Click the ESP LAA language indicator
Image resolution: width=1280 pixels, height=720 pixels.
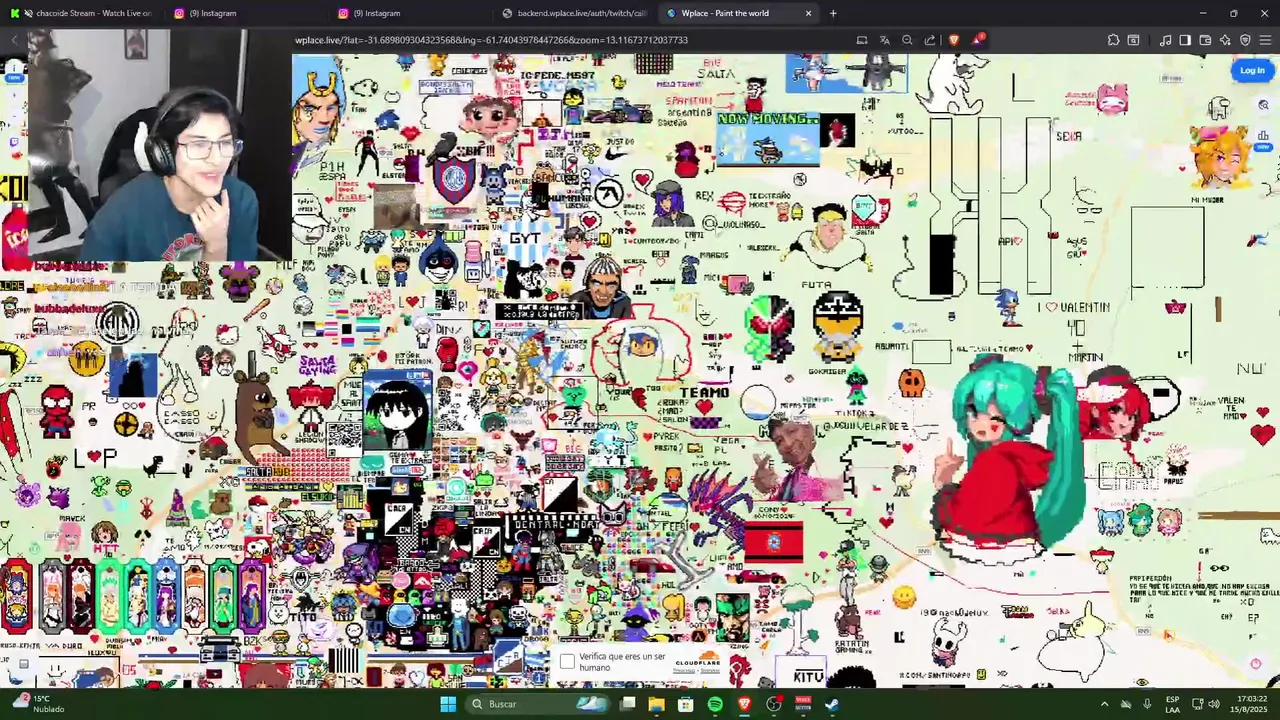[x=1172, y=704]
